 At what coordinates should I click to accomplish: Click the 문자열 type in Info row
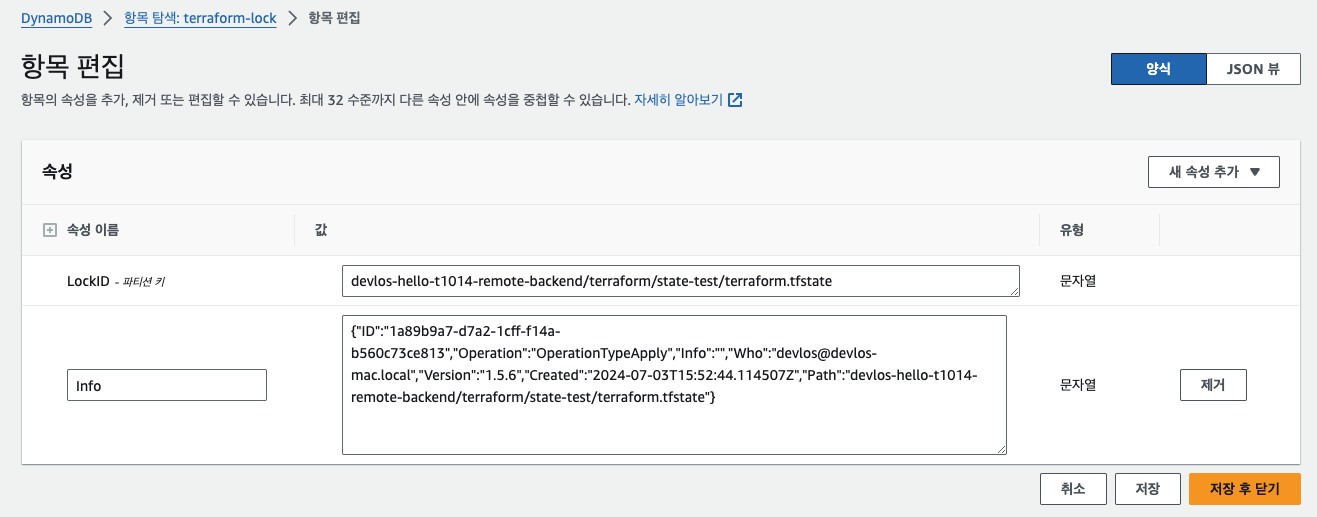(x=1078, y=385)
